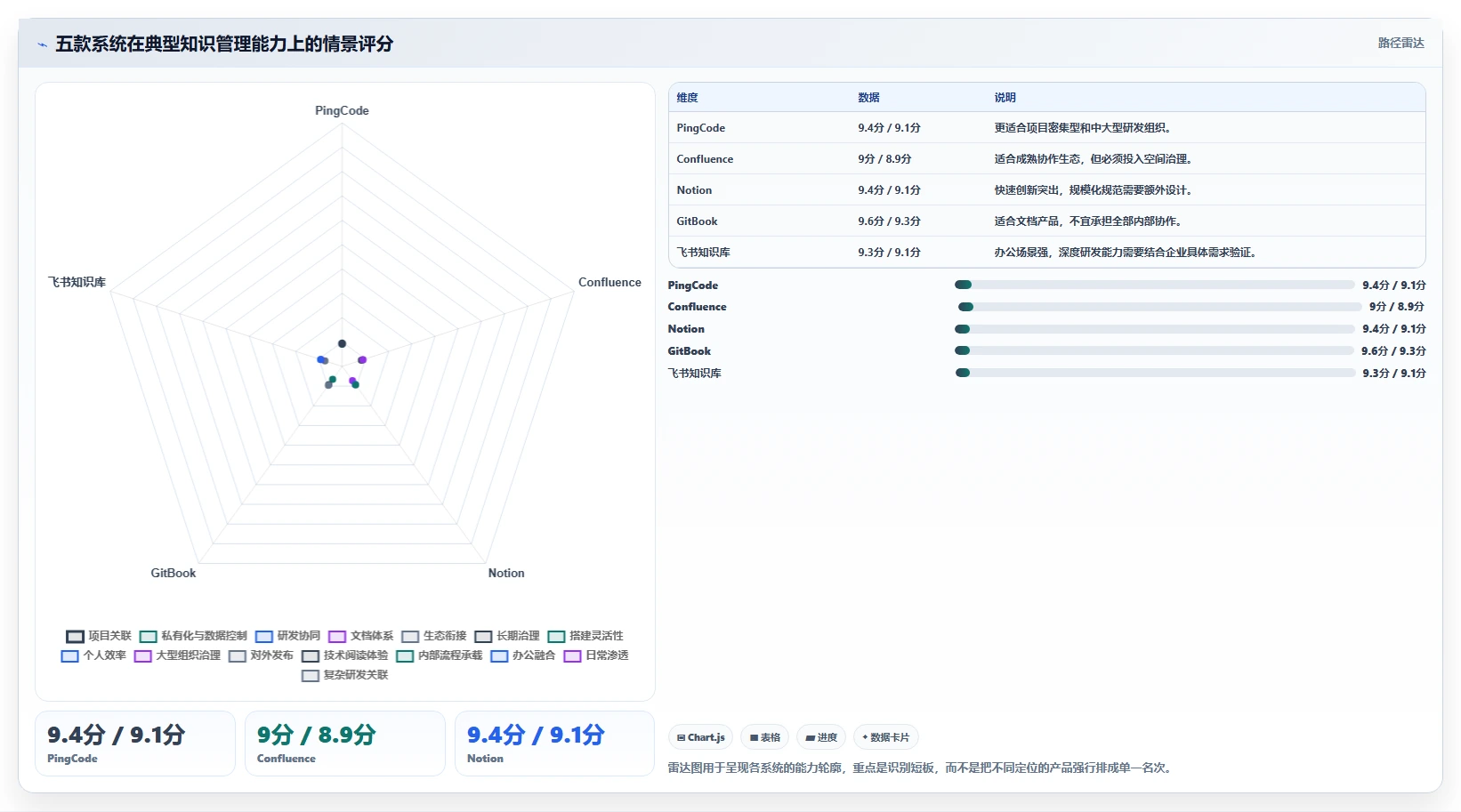Click the PingCode progress bar
This screenshot has width=1461, height=812.
(1155, 285)
